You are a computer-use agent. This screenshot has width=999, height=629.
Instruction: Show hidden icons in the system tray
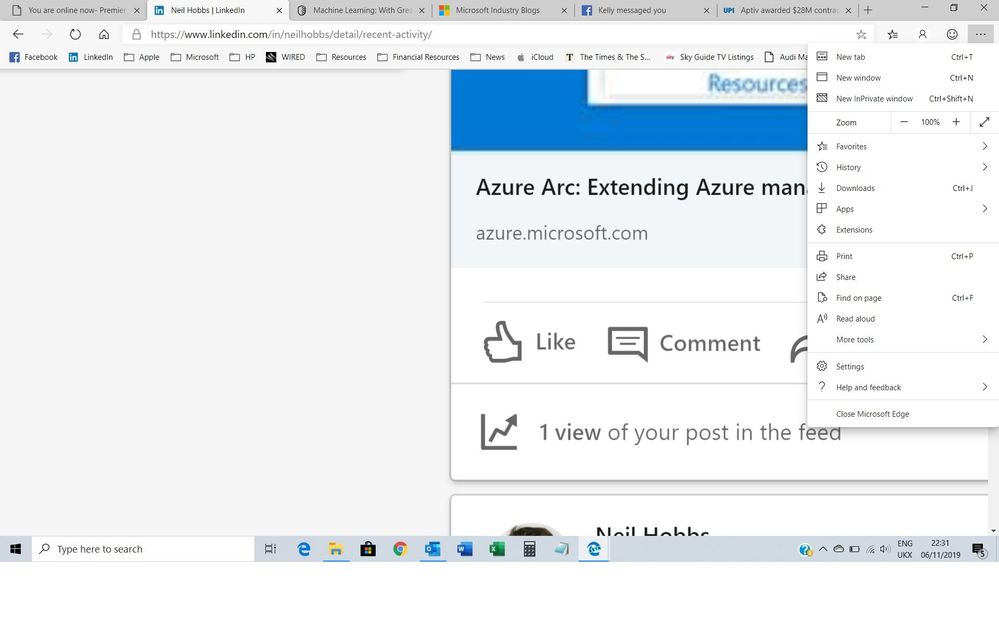pos(822,549)
